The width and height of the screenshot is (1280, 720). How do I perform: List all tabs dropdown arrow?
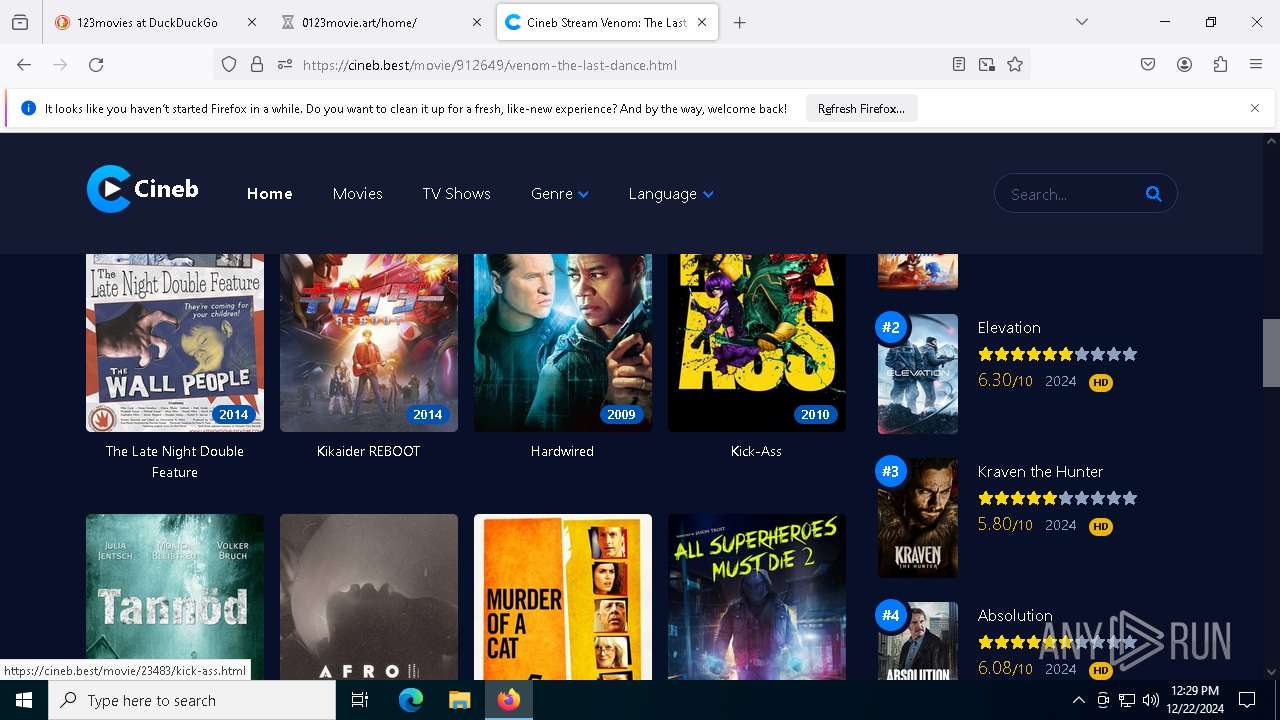pyautogui.click(x=1081, y=22)
